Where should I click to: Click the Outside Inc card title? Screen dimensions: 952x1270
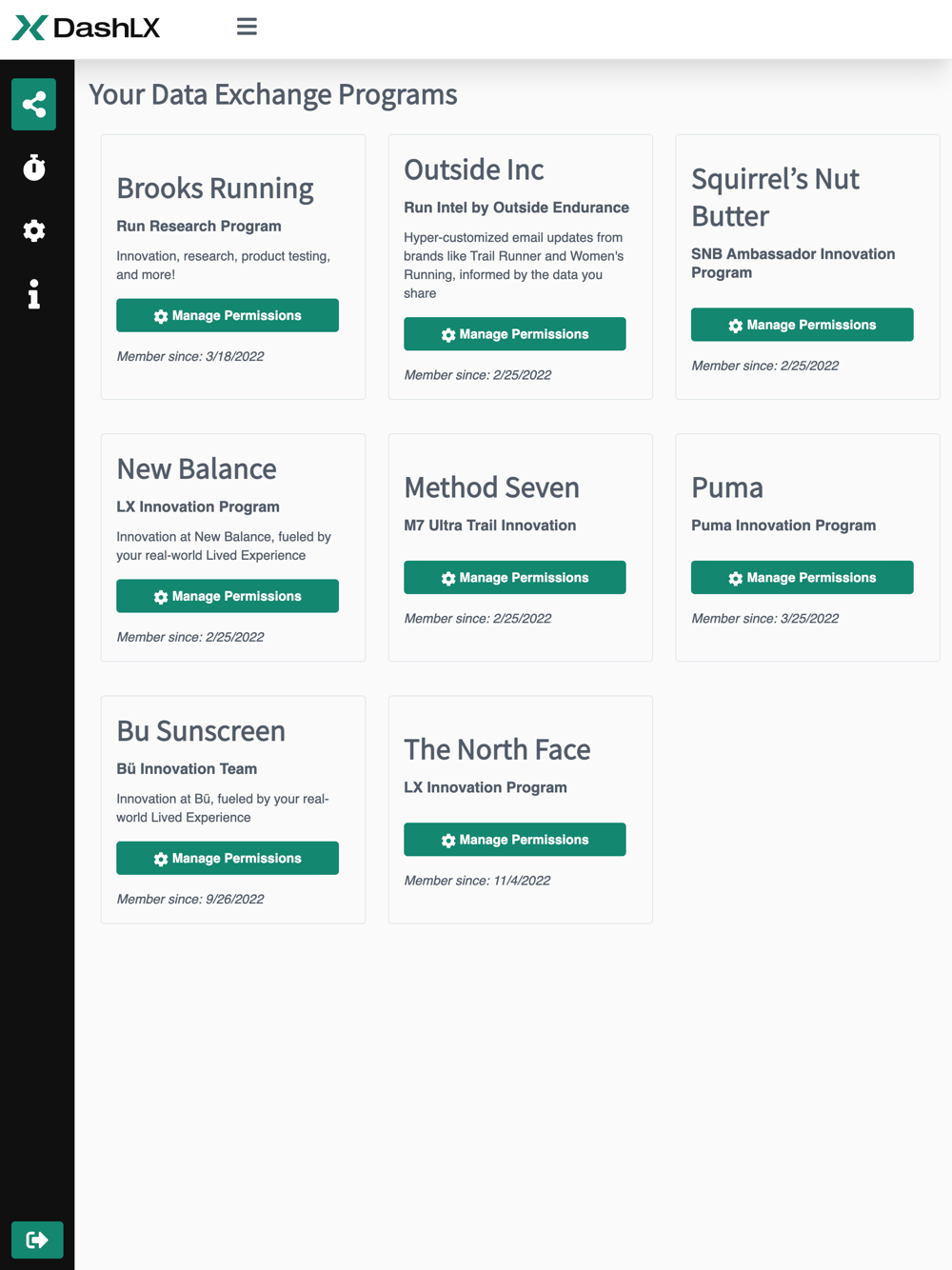point(474,169)
